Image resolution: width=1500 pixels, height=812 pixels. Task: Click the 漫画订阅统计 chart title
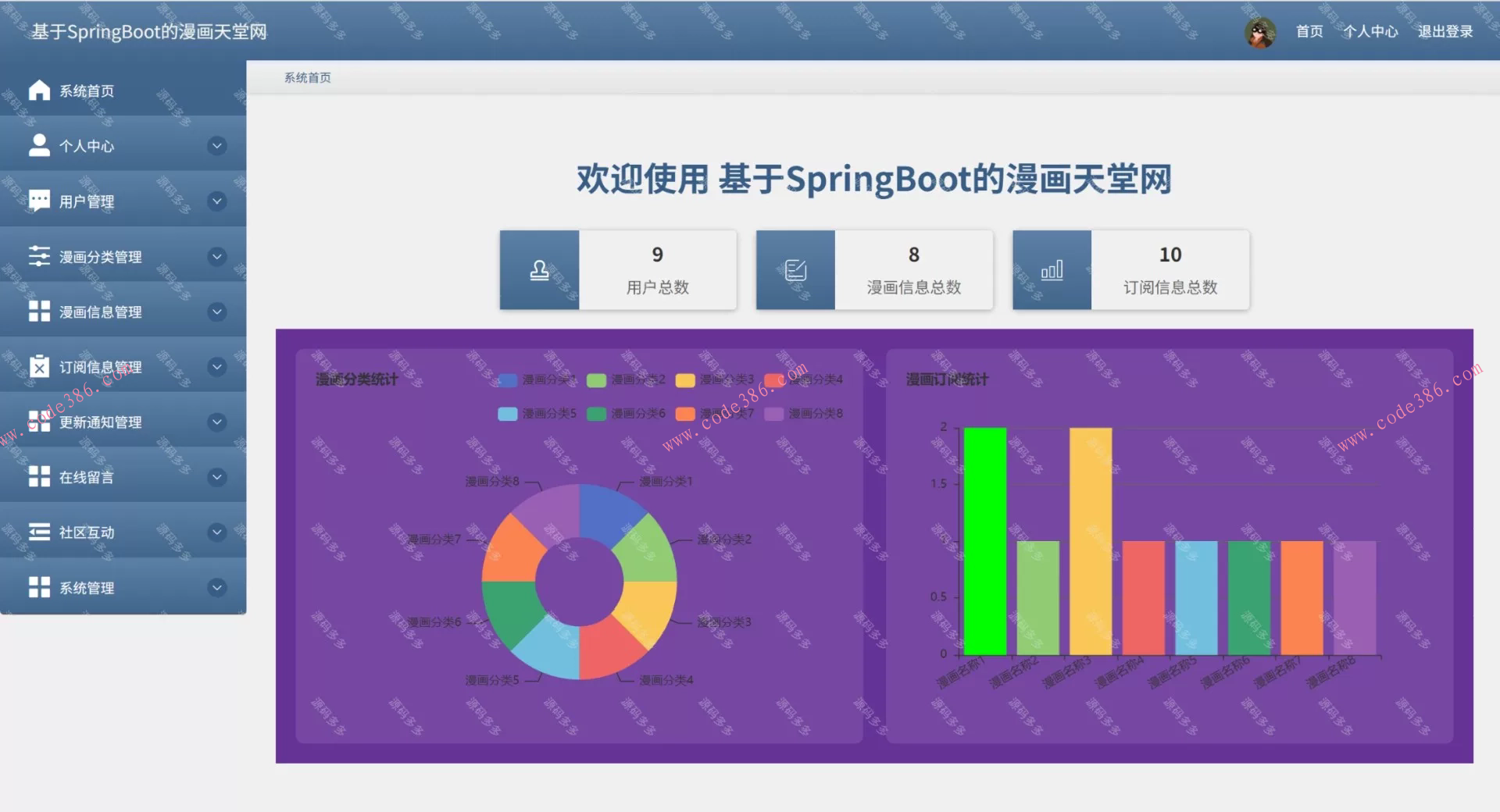947,379
